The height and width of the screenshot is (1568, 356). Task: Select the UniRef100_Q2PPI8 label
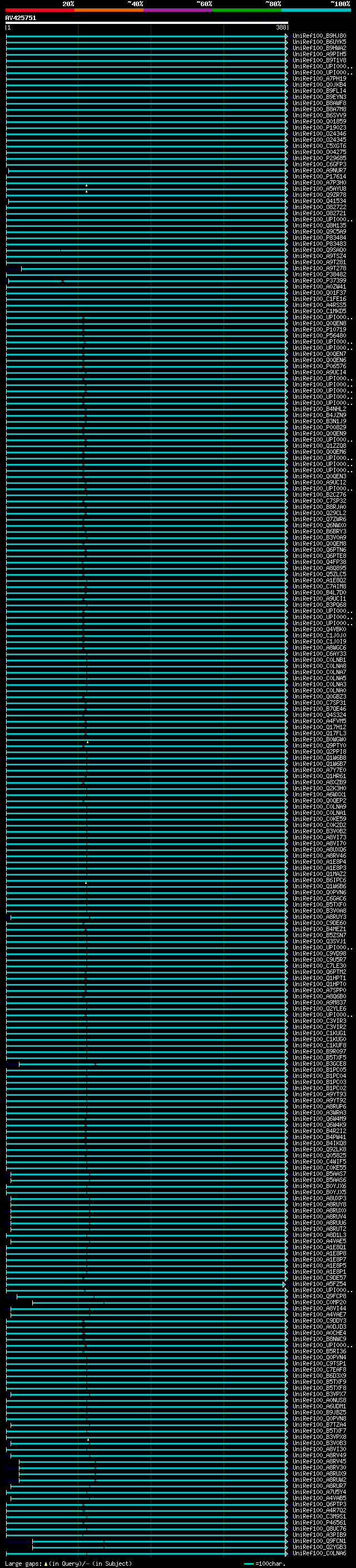point(319,752)
